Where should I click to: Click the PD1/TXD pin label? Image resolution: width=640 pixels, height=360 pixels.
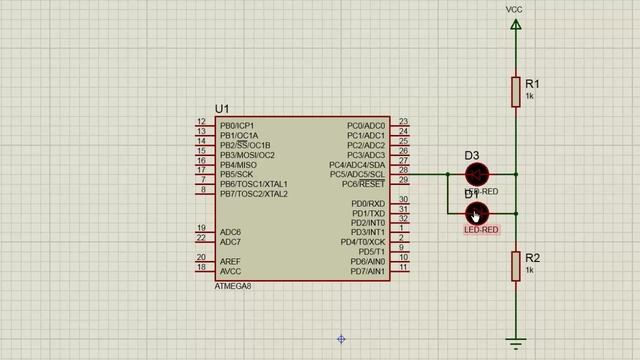[x=368, y=213]
